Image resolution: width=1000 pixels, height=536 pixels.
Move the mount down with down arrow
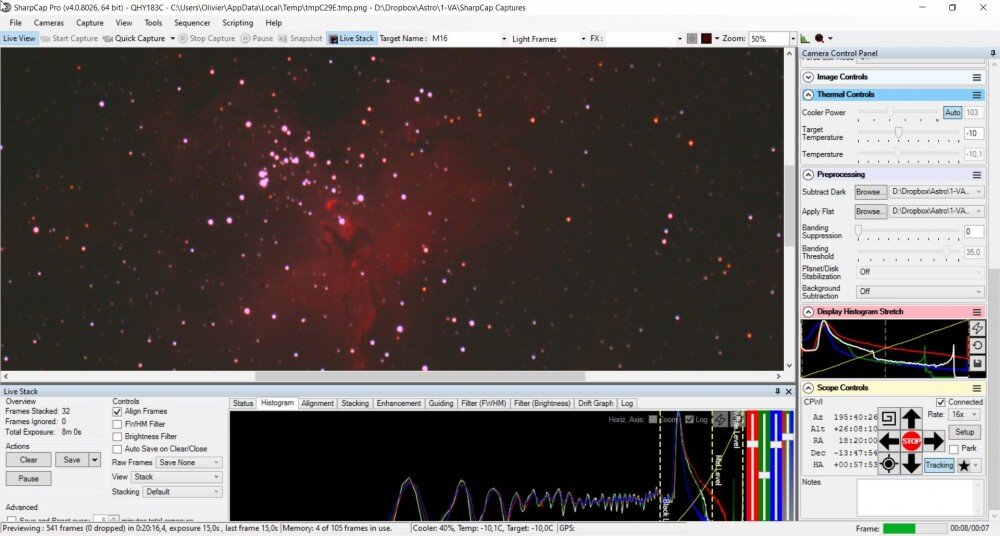tap(911, 464)
